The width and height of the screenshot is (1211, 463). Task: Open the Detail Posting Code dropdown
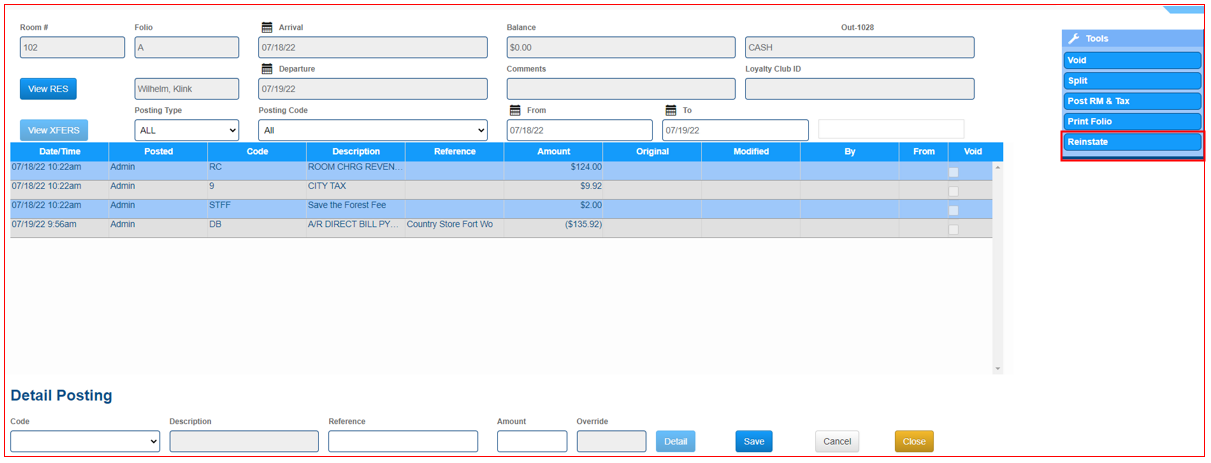click(x=85, y=441)
